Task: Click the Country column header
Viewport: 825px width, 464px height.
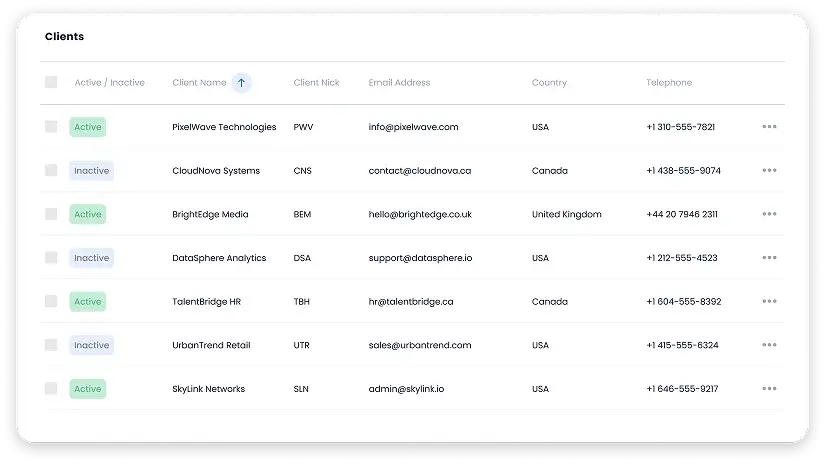Action: pyautogui.click(x=549, y=83)
